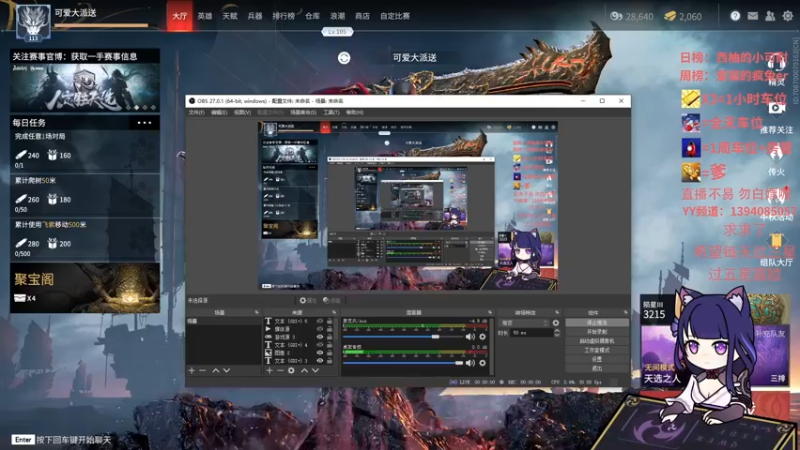Open microphone audio settings gear

(483, 337)
